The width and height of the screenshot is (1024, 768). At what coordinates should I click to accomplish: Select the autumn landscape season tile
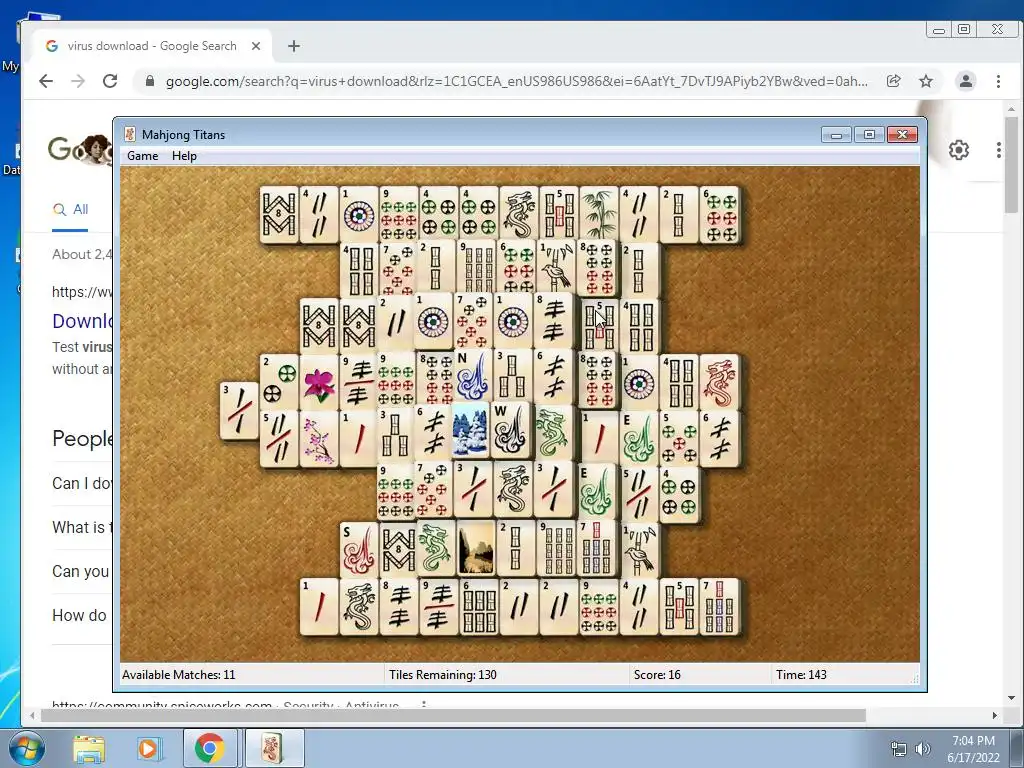tap(475, 549)
